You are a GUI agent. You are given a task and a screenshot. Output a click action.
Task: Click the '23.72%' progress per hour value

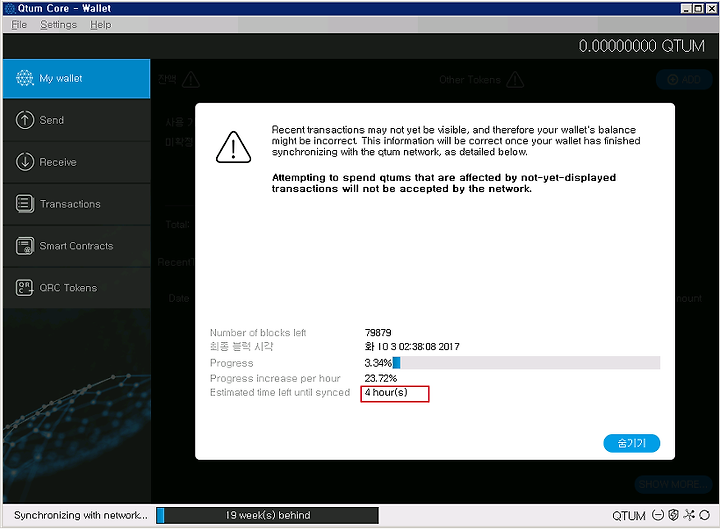381,378
